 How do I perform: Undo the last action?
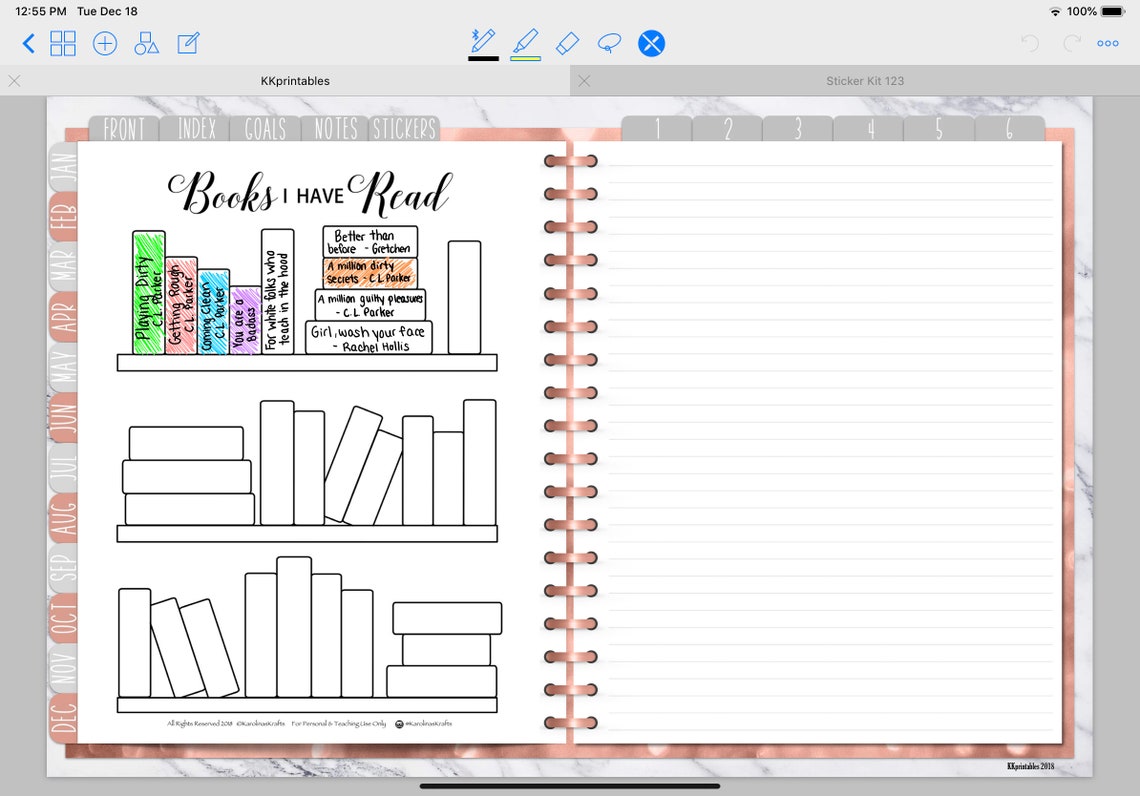pyautogui.click(x=1029, y=42)
